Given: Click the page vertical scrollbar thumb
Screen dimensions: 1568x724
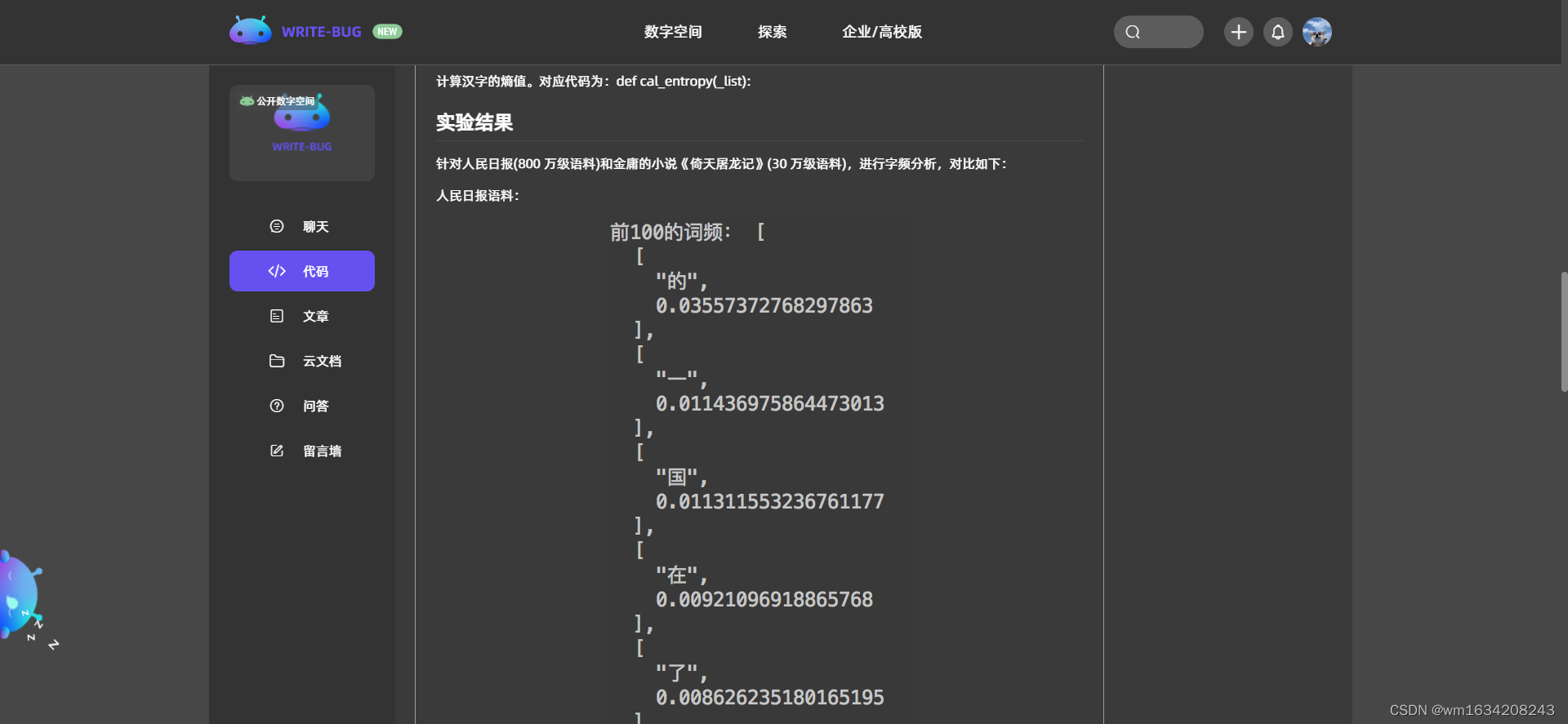Looking at the screenshot, I should tap(1564, 331).
